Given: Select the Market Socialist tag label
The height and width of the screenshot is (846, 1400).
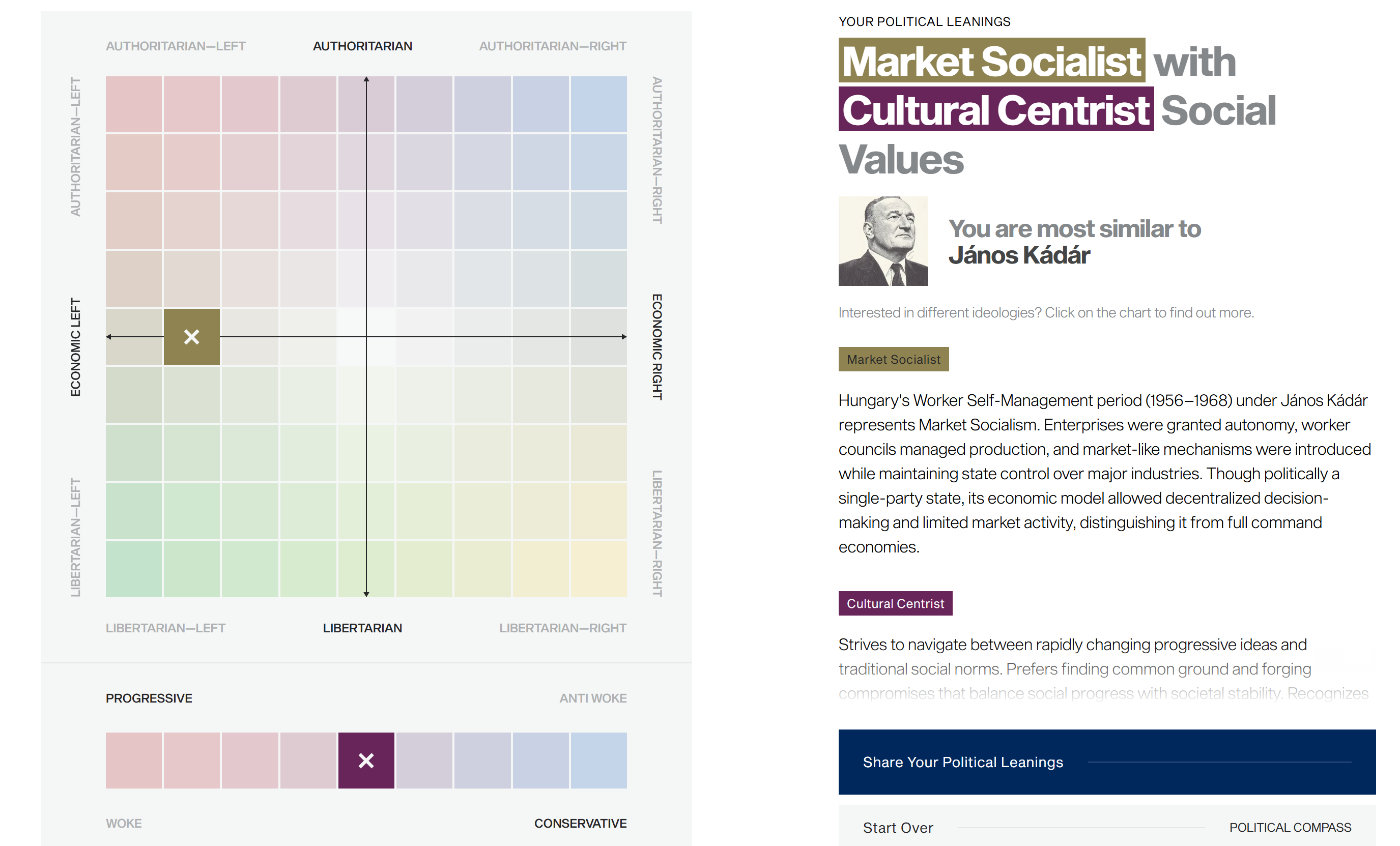Looking at the screenshot, I should 893,359.
